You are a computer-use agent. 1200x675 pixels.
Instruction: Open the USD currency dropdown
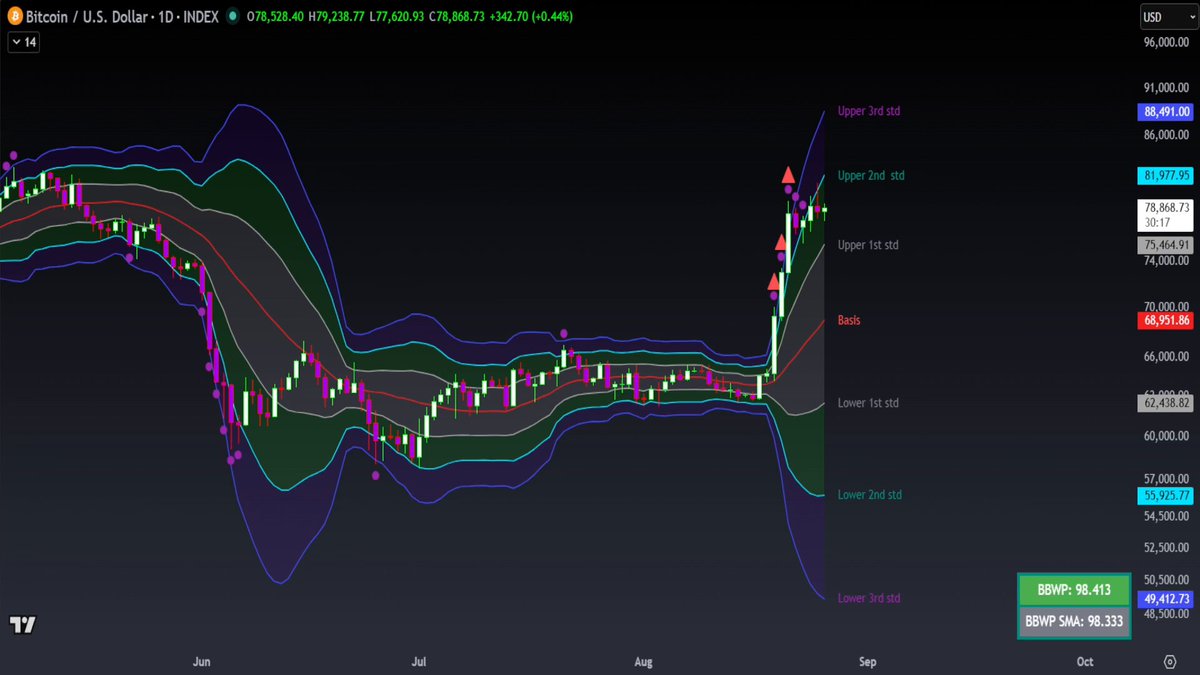tap(1169, 17)
